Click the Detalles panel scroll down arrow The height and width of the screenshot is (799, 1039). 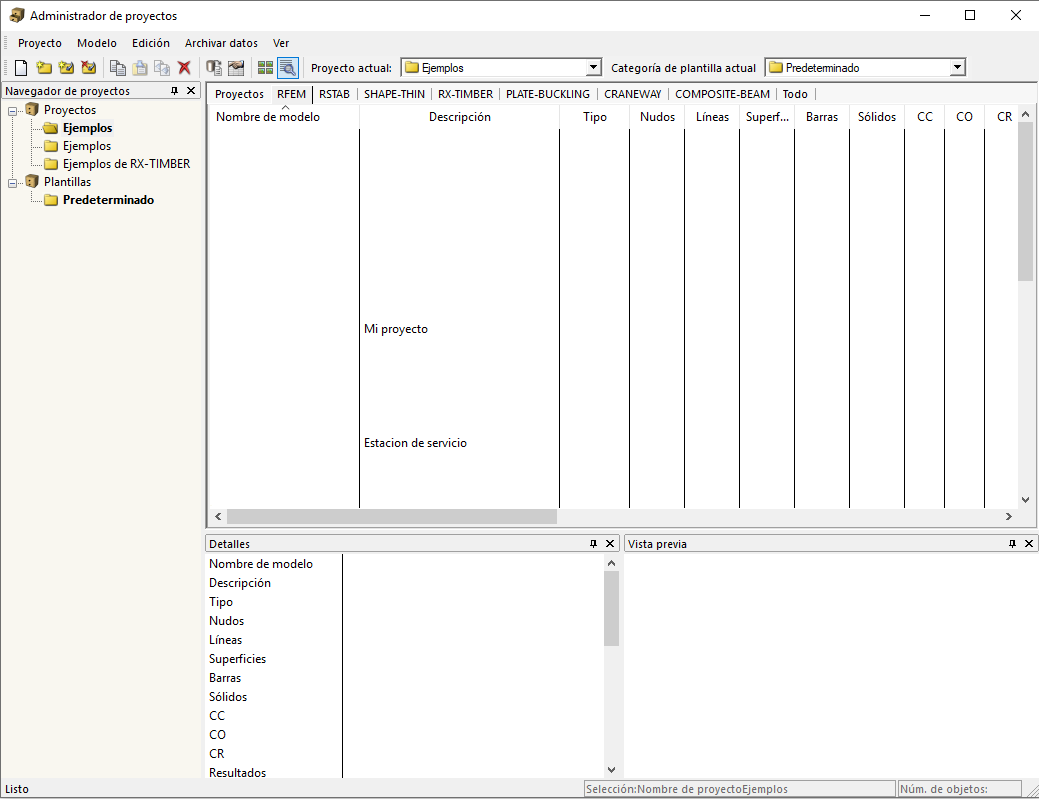pyautogui.click(x=611, y=770)
